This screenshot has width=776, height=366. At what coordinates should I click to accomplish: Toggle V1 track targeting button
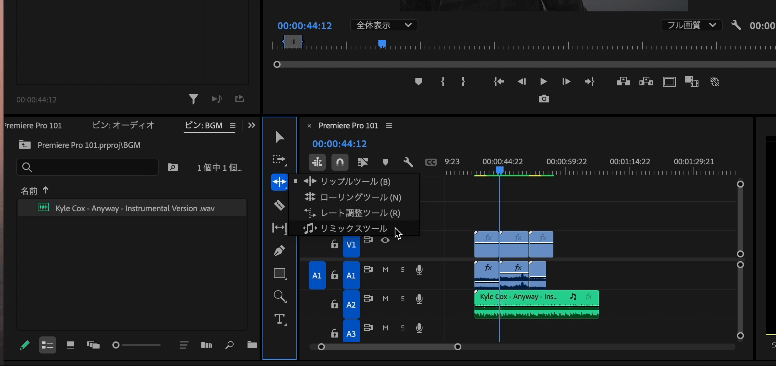click(x=351, y=244)
